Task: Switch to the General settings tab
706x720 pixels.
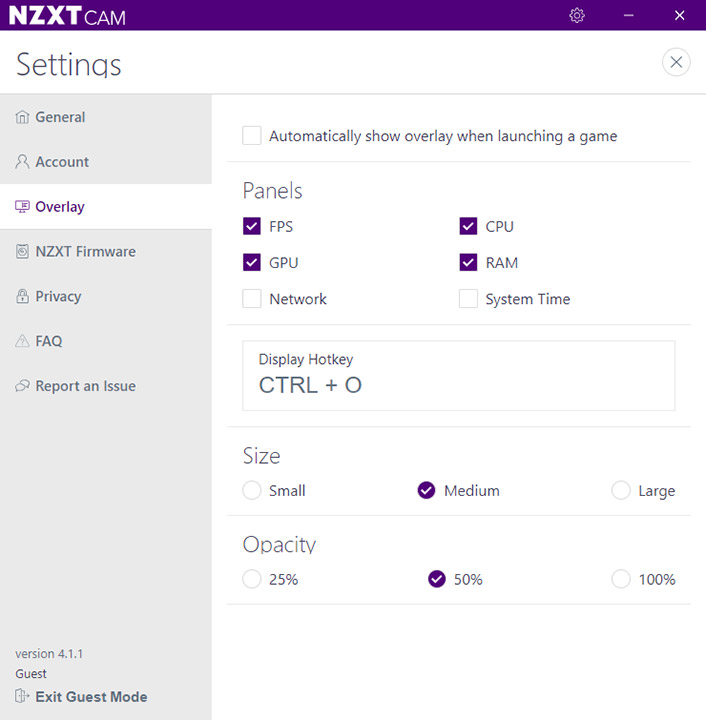Action: point(60,117)
